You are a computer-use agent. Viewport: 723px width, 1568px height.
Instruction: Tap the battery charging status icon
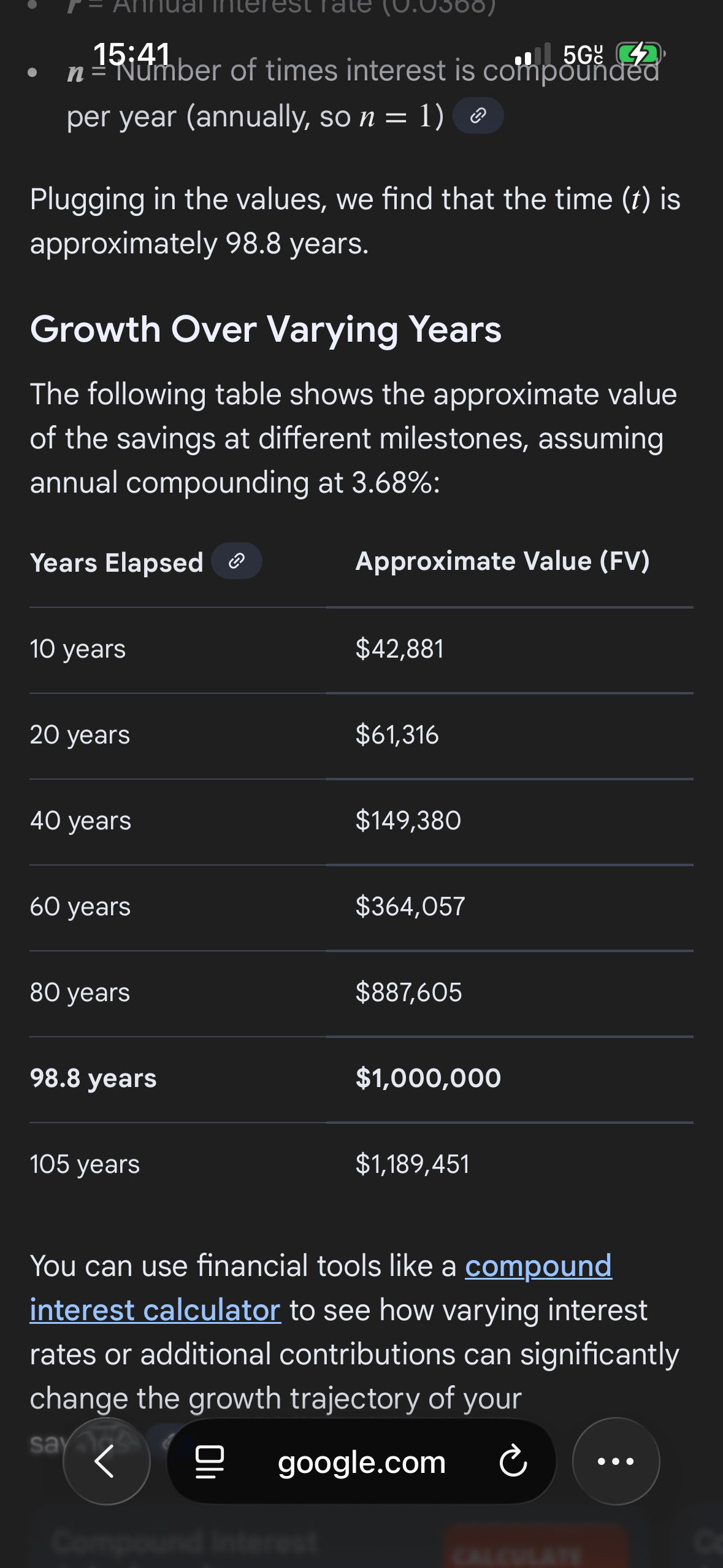(x=639, y=54)
